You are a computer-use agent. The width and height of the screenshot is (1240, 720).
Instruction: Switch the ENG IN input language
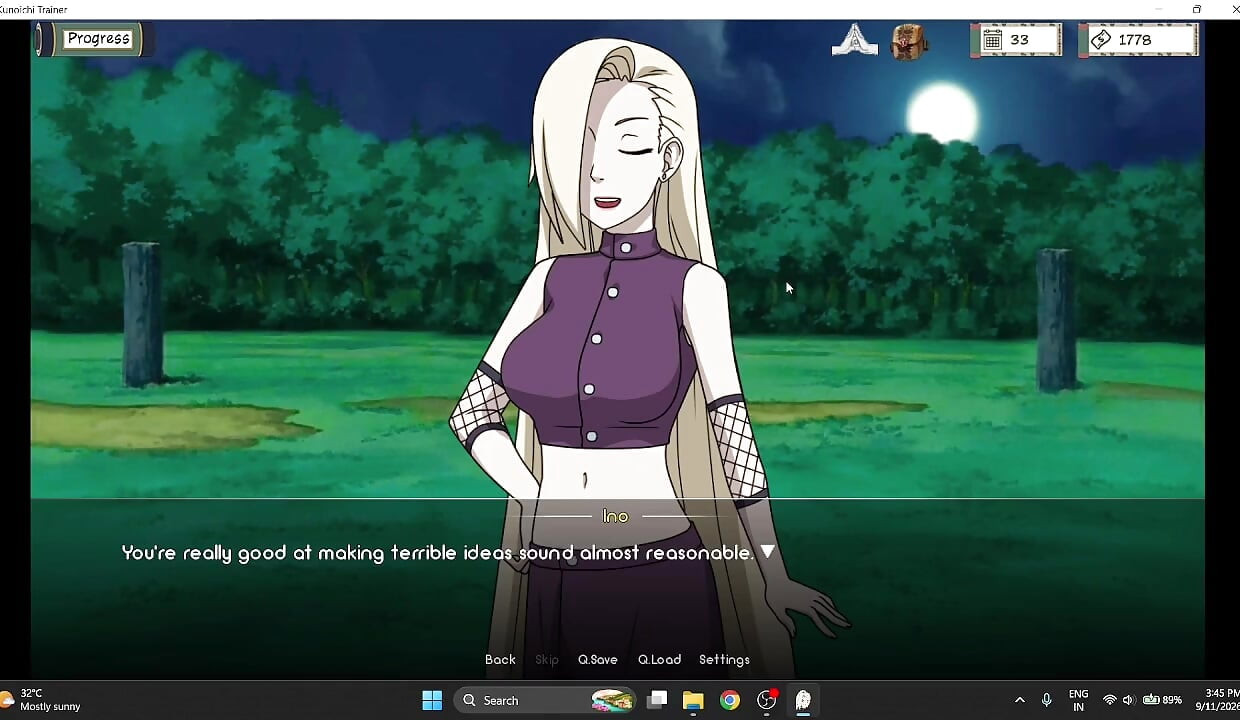click(1078, 700)
